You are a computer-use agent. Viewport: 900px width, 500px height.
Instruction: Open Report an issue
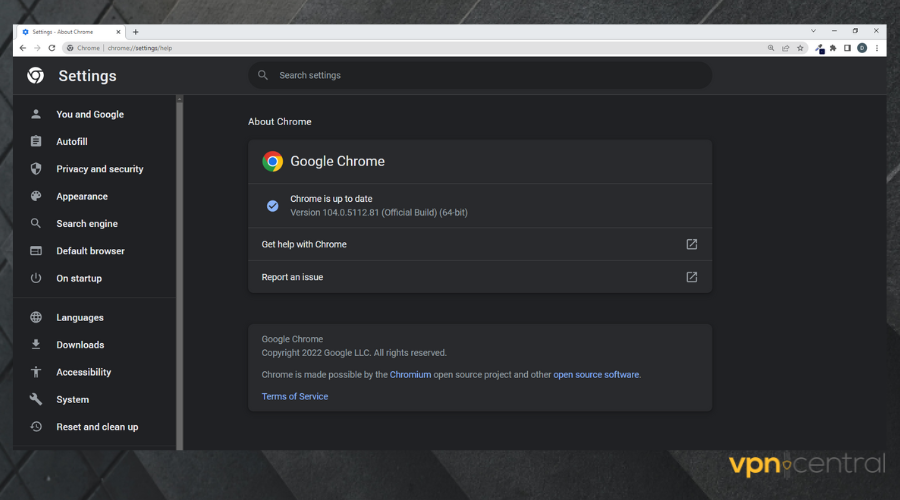480,277
